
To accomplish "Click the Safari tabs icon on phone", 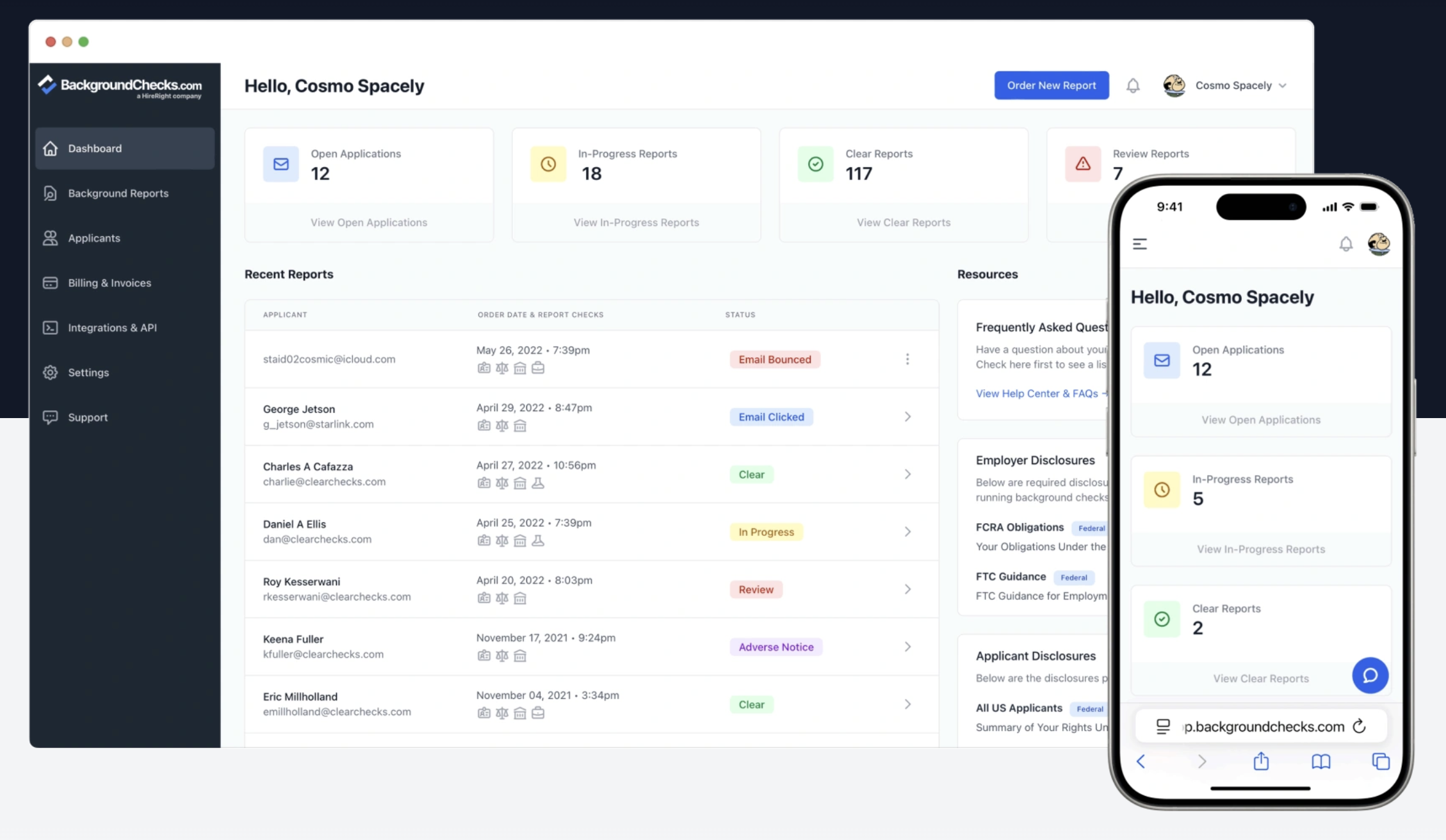I will (1381, 761).
